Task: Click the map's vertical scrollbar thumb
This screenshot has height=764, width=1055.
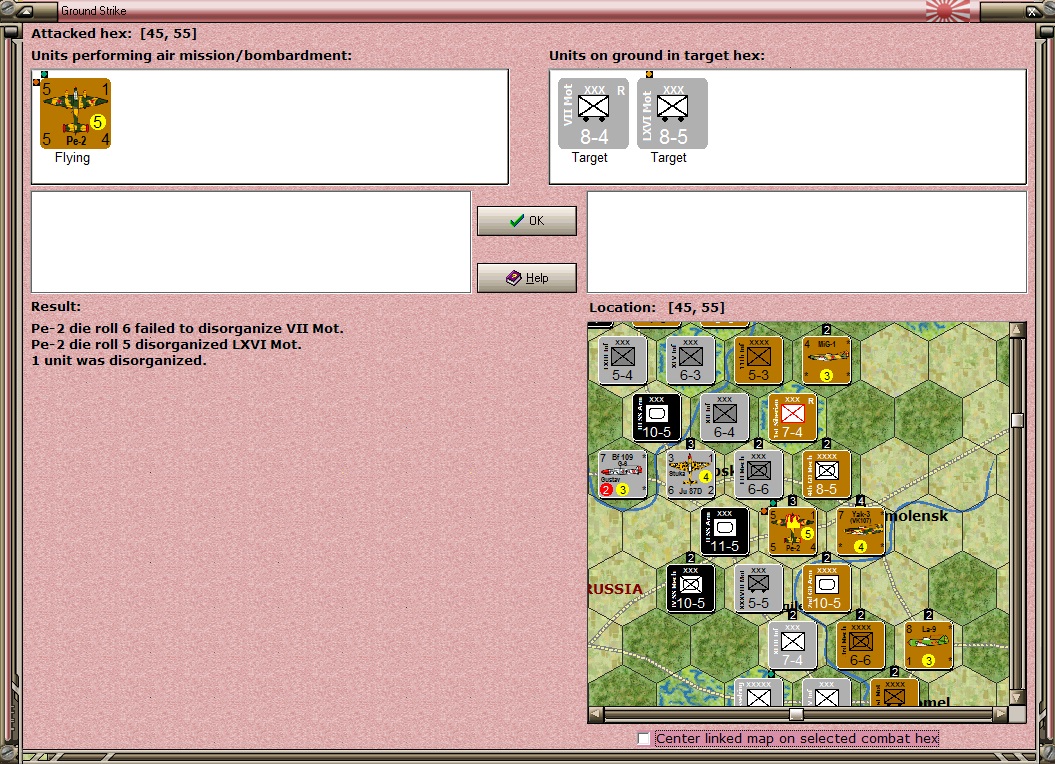Action: tap(1017, 420)
